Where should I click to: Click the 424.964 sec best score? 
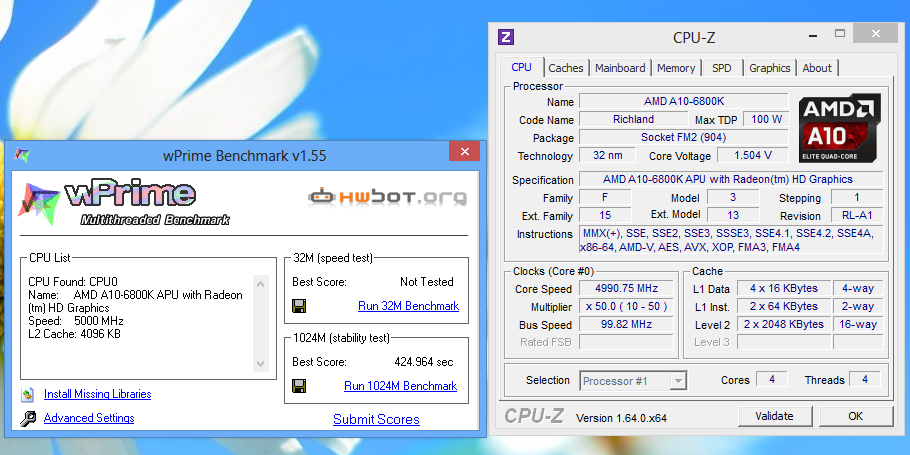pos(424,362)
